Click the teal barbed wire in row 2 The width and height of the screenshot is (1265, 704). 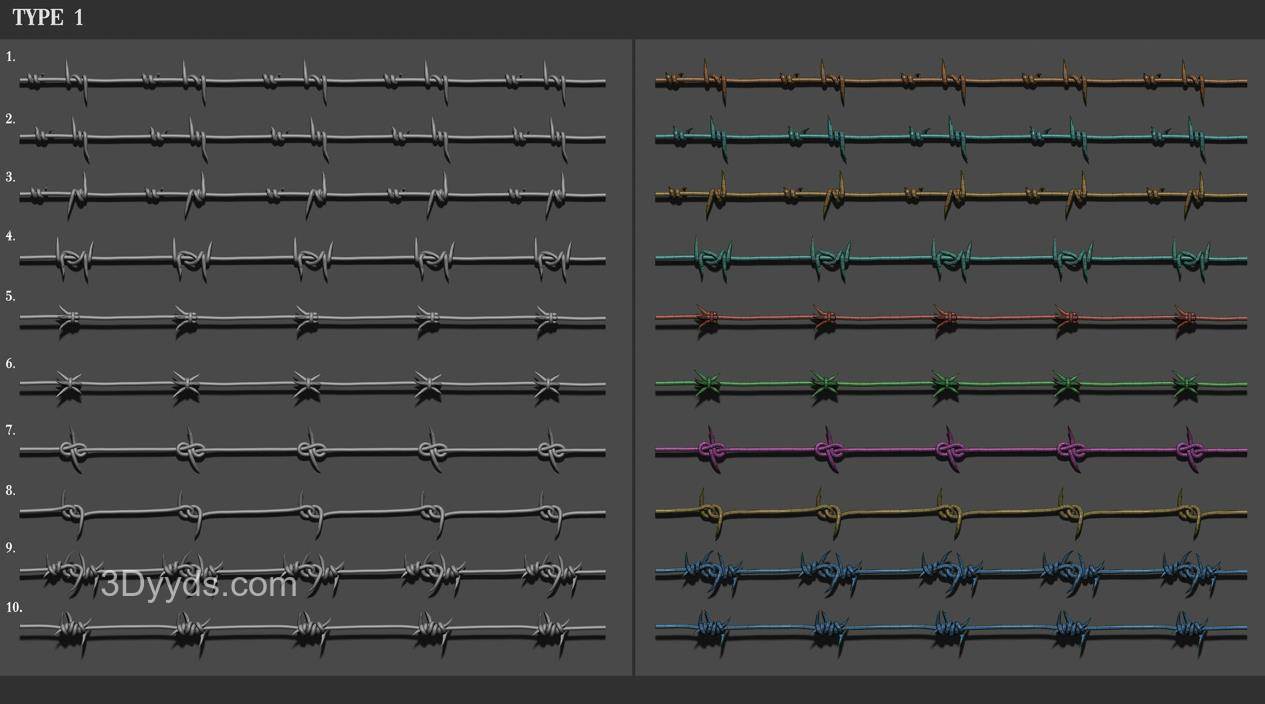(x=950, y=138)
